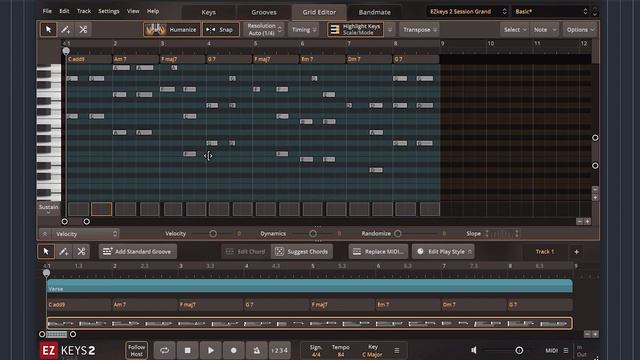Switch to the Grid Editor tab
The height and width of the screenshot is (360, 640).
(x=319, y=12)
